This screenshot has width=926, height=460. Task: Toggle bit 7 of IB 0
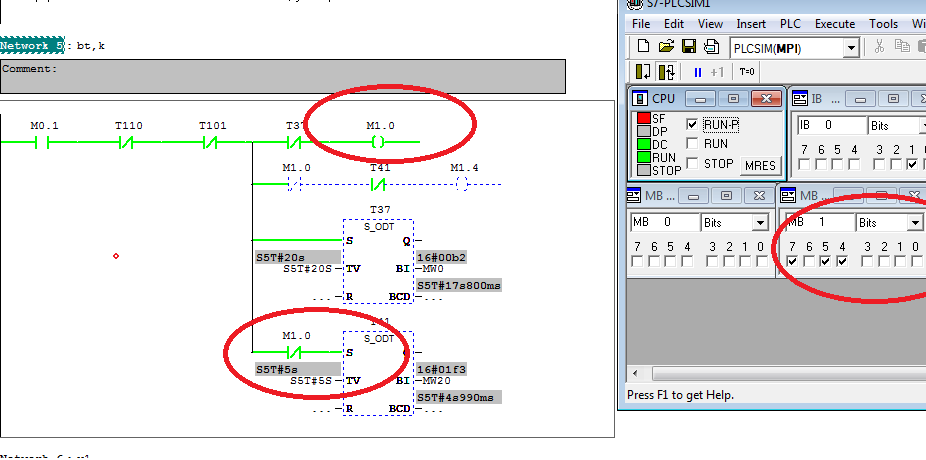coord(804,164)
